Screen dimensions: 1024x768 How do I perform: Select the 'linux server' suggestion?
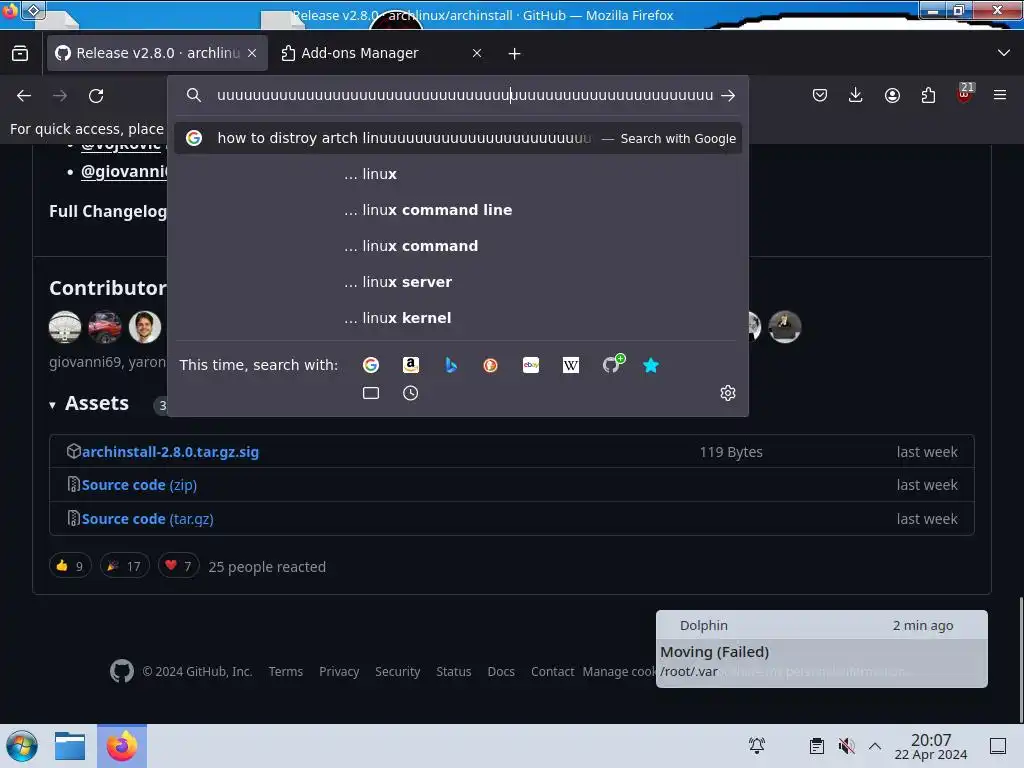pos(457,281)
